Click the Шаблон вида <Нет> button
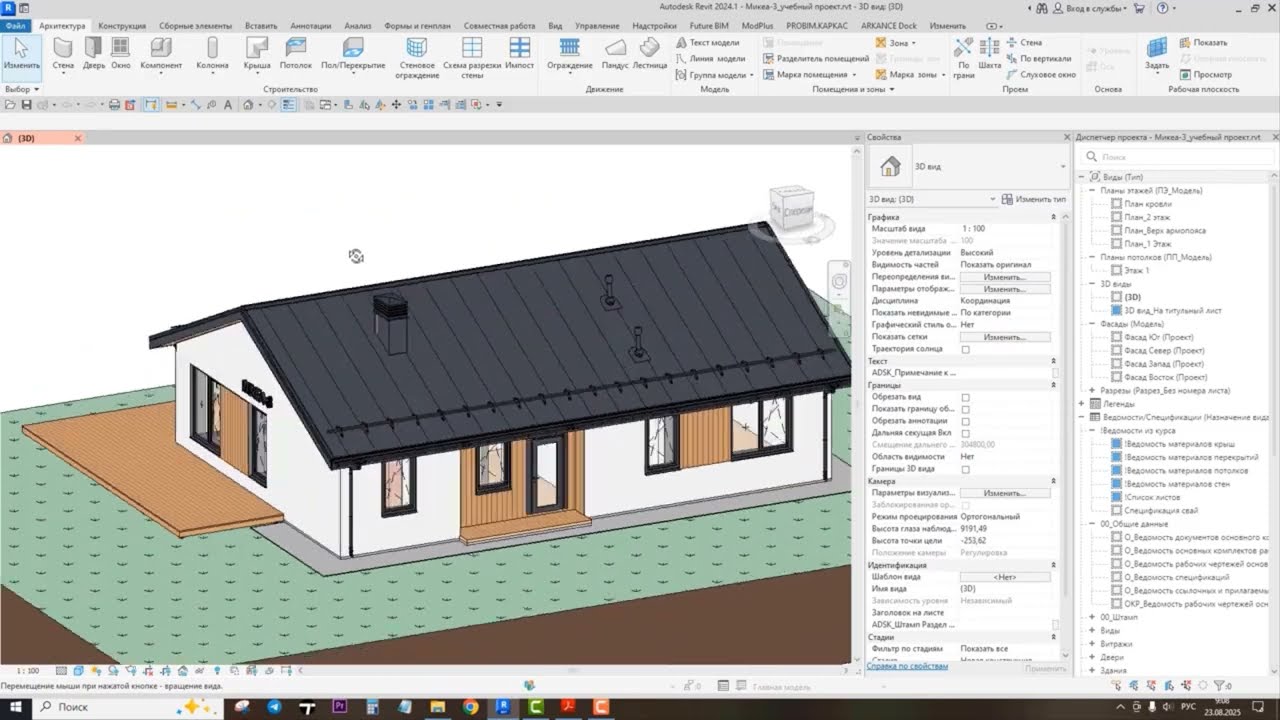 [x=1005, y=577]
